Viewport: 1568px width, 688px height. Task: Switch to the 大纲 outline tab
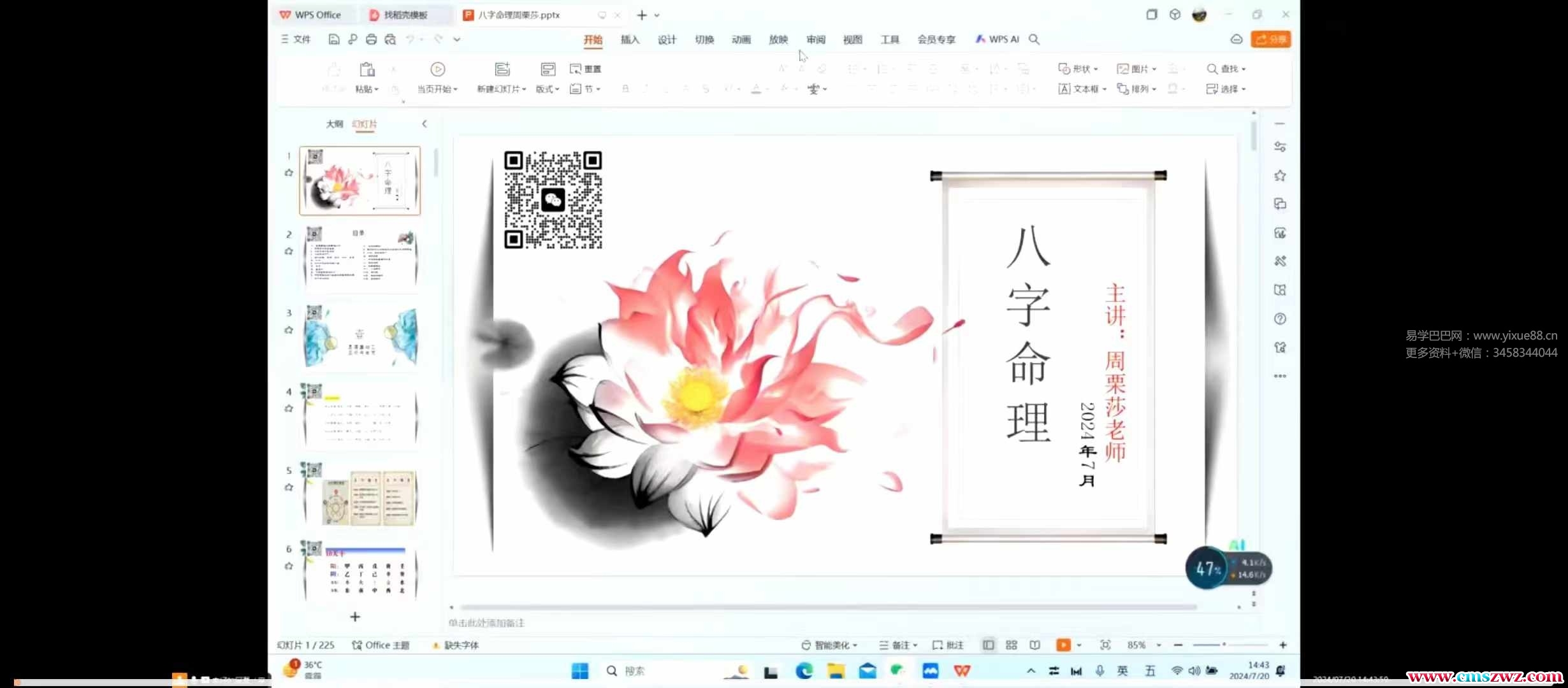click(335, 124)
